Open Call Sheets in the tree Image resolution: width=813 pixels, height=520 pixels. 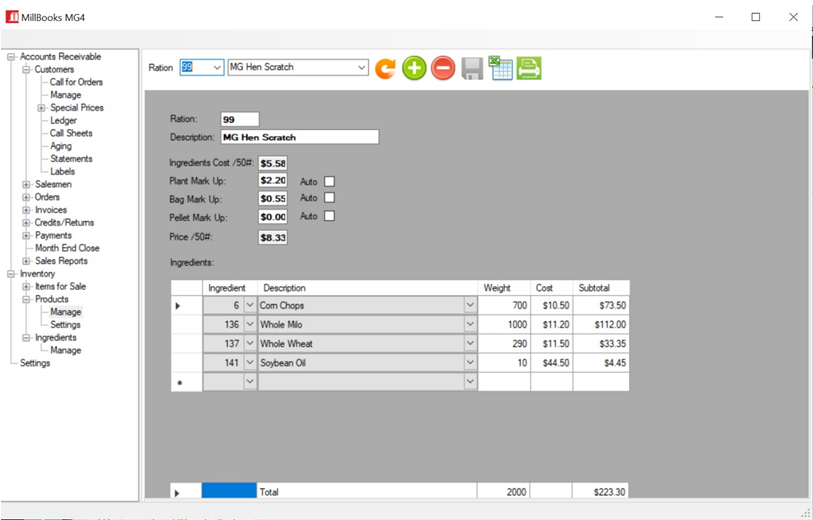(x=71, y=133)
